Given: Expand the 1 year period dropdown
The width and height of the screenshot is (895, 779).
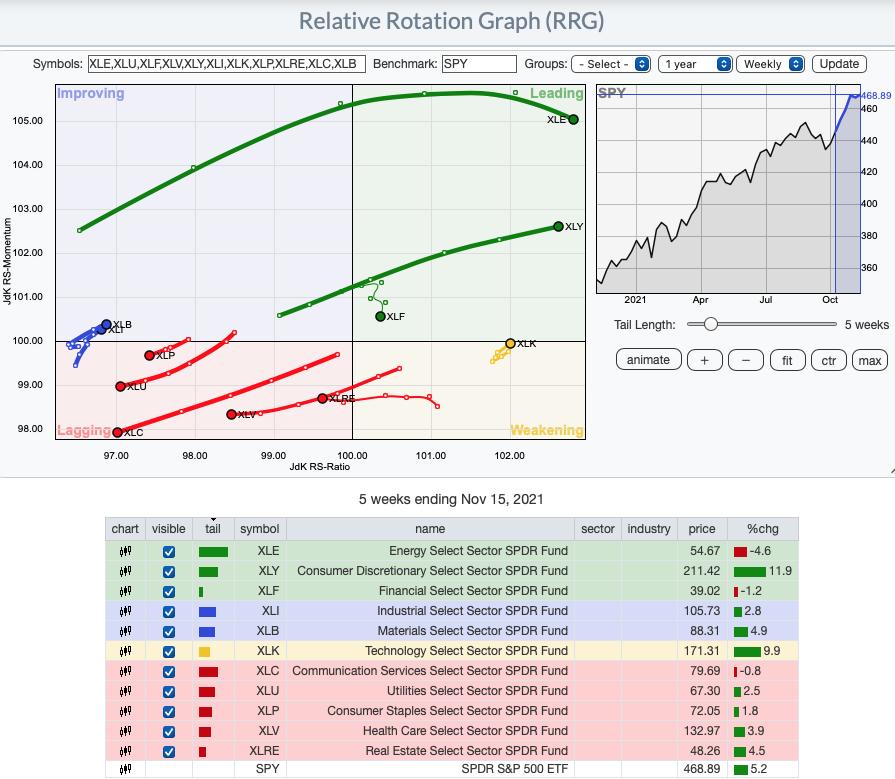Looking at the screenshot, I should pyautogui.click(x=695, y=64).
